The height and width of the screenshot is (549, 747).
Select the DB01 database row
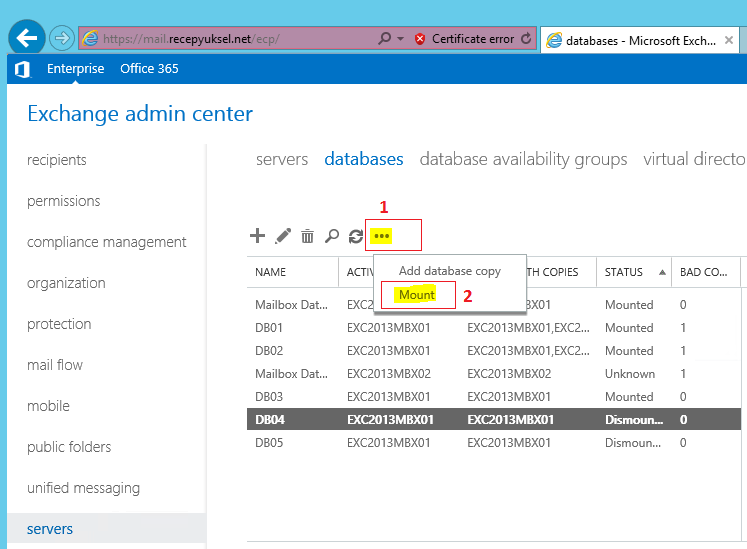pos(494,328)
